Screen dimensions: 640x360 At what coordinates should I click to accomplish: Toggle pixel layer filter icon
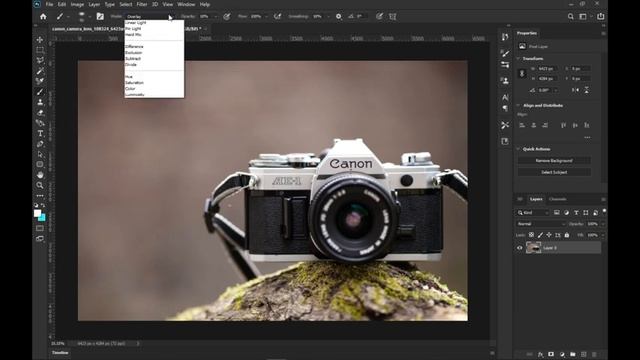[x=556, y=213]
